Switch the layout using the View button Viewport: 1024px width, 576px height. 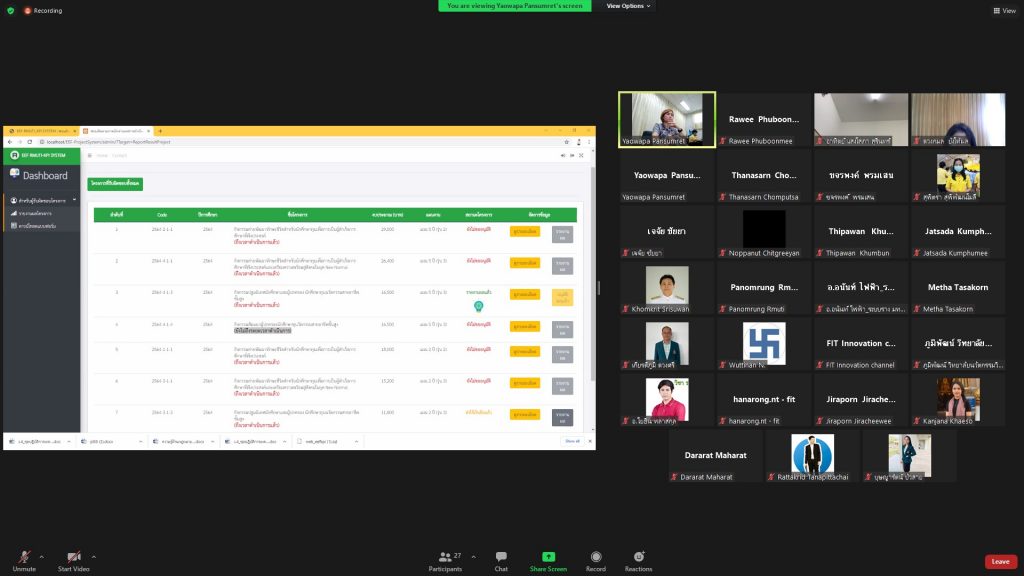(1003, 10)
